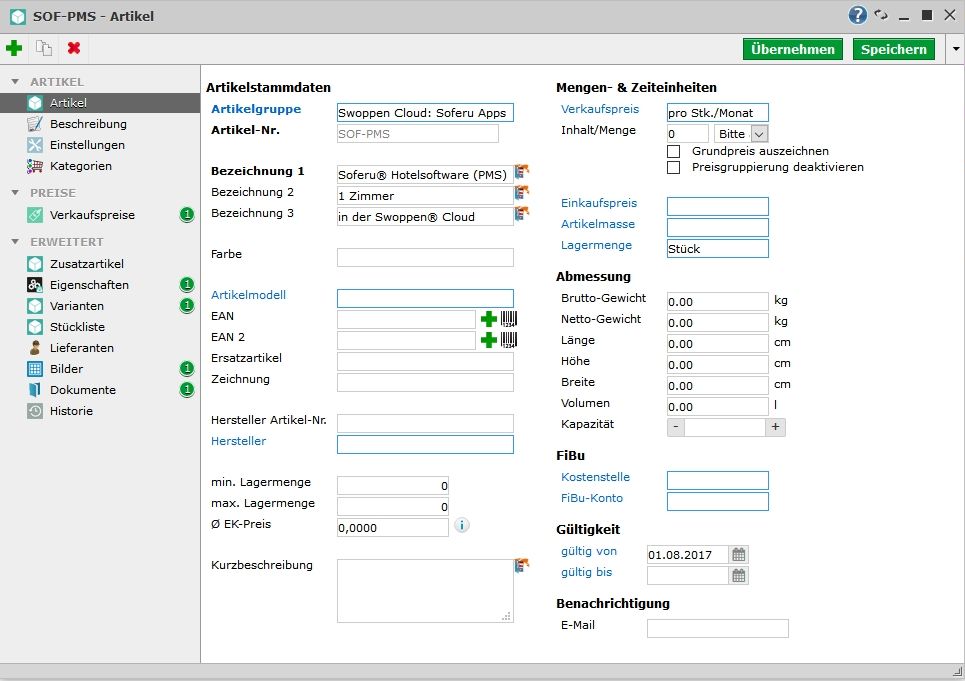
Task: Open calendar picker for gültig von
Action: 739,554
